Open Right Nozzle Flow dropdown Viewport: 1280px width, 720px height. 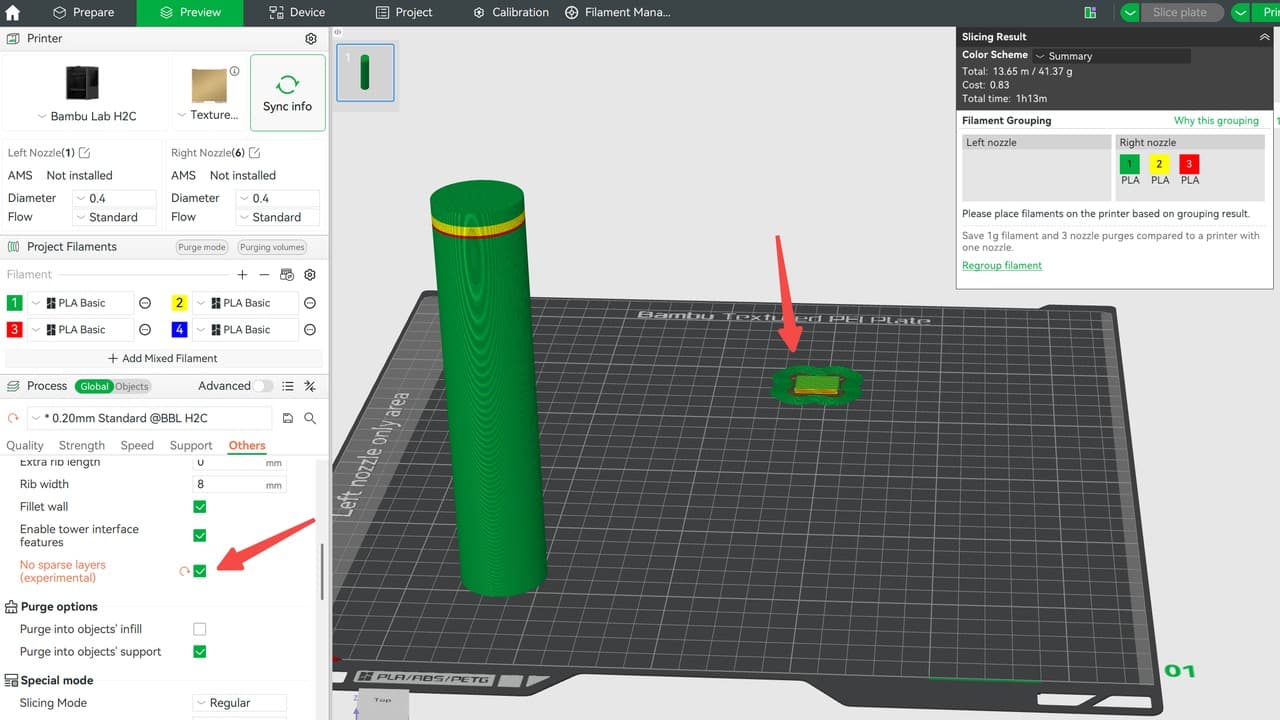click(x=277, y=217)
